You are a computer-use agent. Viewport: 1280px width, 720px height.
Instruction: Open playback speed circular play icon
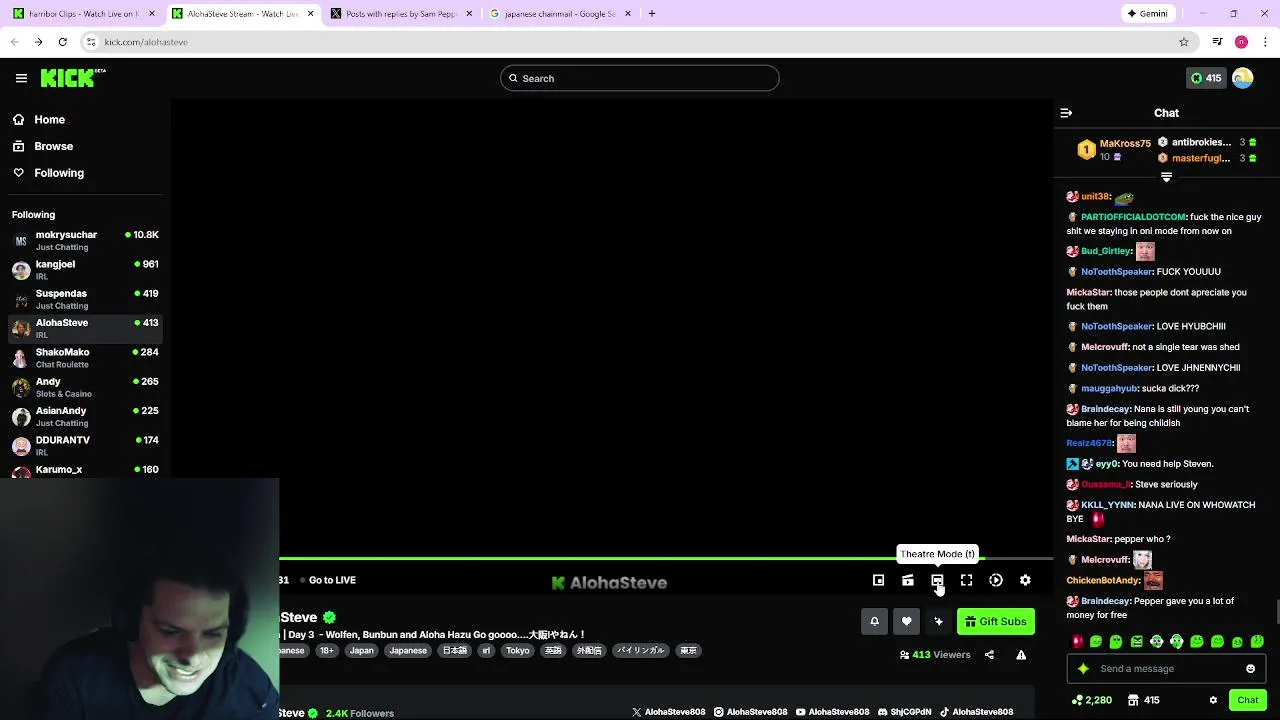(996, 580)
